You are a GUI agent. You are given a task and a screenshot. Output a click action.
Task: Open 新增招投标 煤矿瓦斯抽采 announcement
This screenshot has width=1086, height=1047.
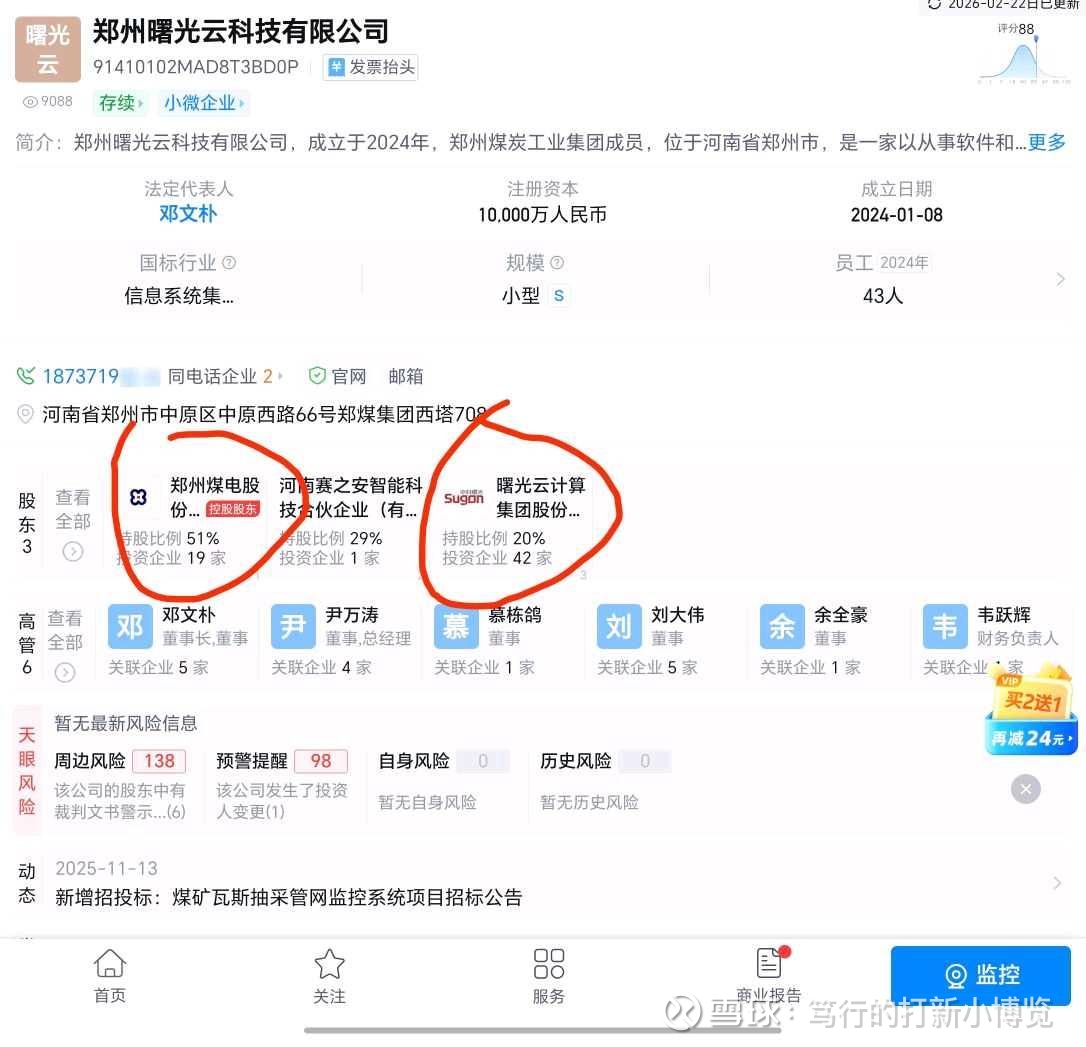[x=288, y=897]
